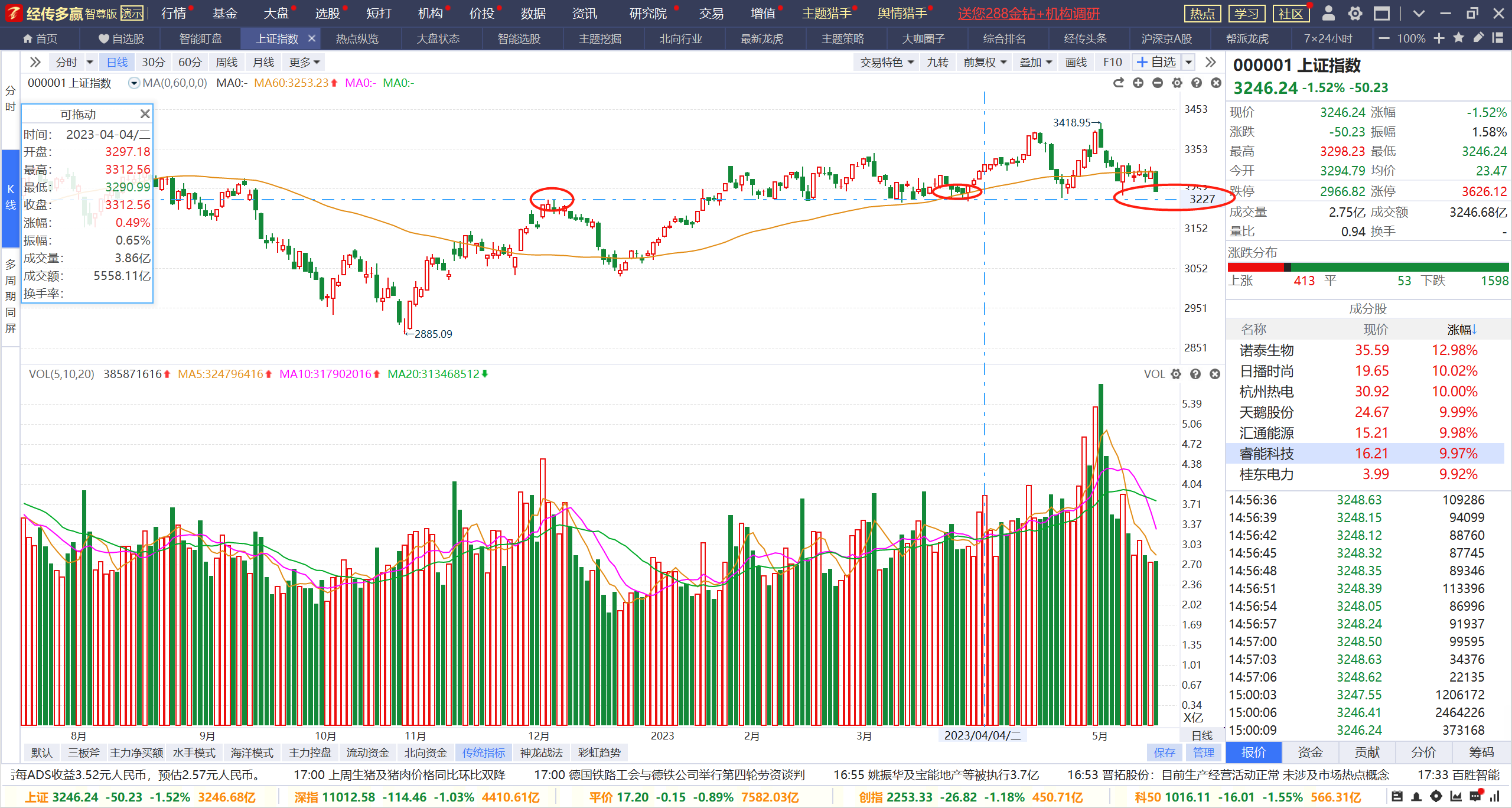The height and width of the screenshot is (808, 1512).
Task: Click the round minus icon above the K-line chart
Action: pos(1158,83)
